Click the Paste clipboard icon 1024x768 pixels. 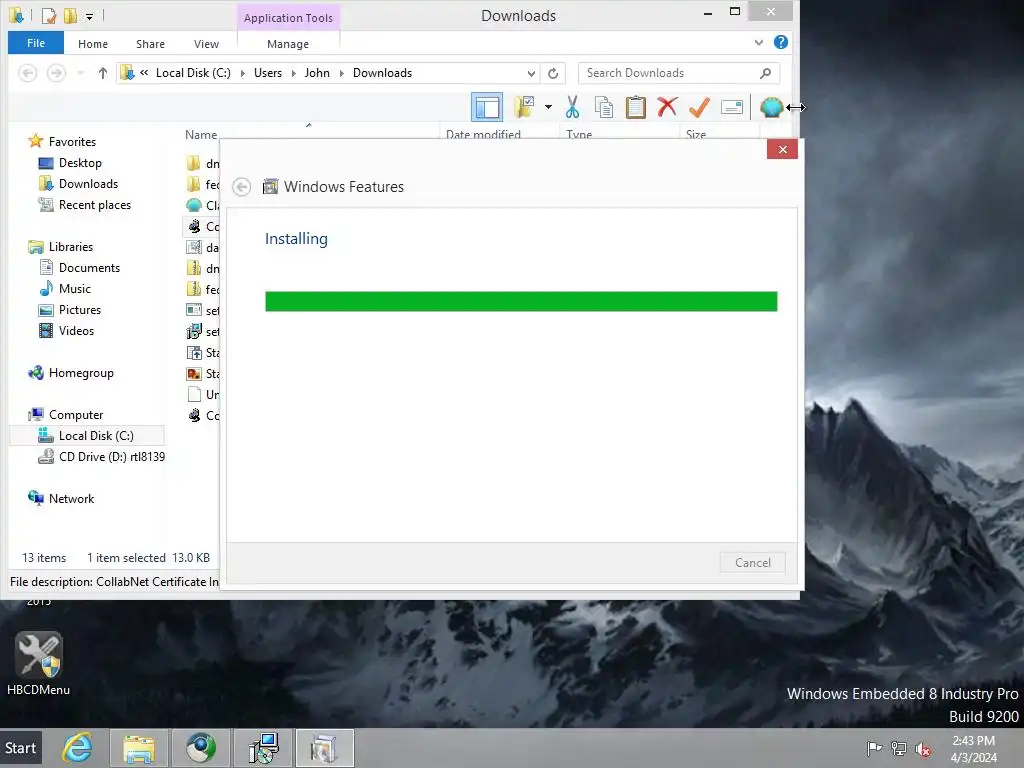click(x=635, y=107)
